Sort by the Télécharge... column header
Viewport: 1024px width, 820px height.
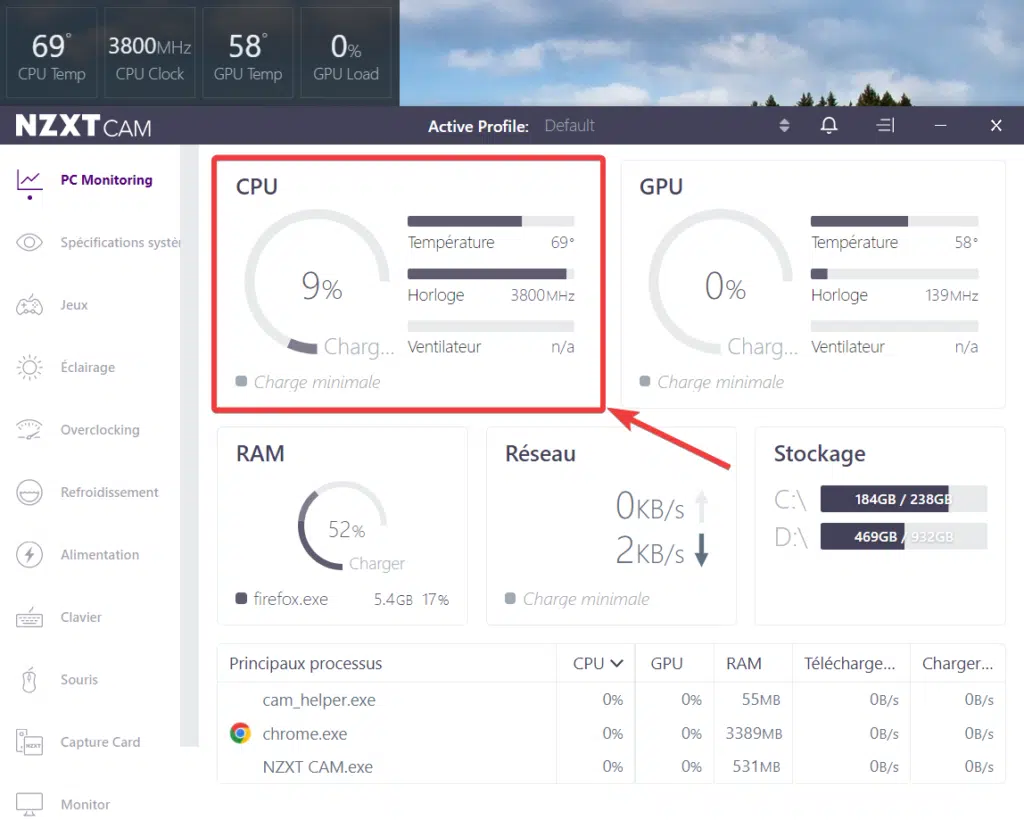click(851, 663)
